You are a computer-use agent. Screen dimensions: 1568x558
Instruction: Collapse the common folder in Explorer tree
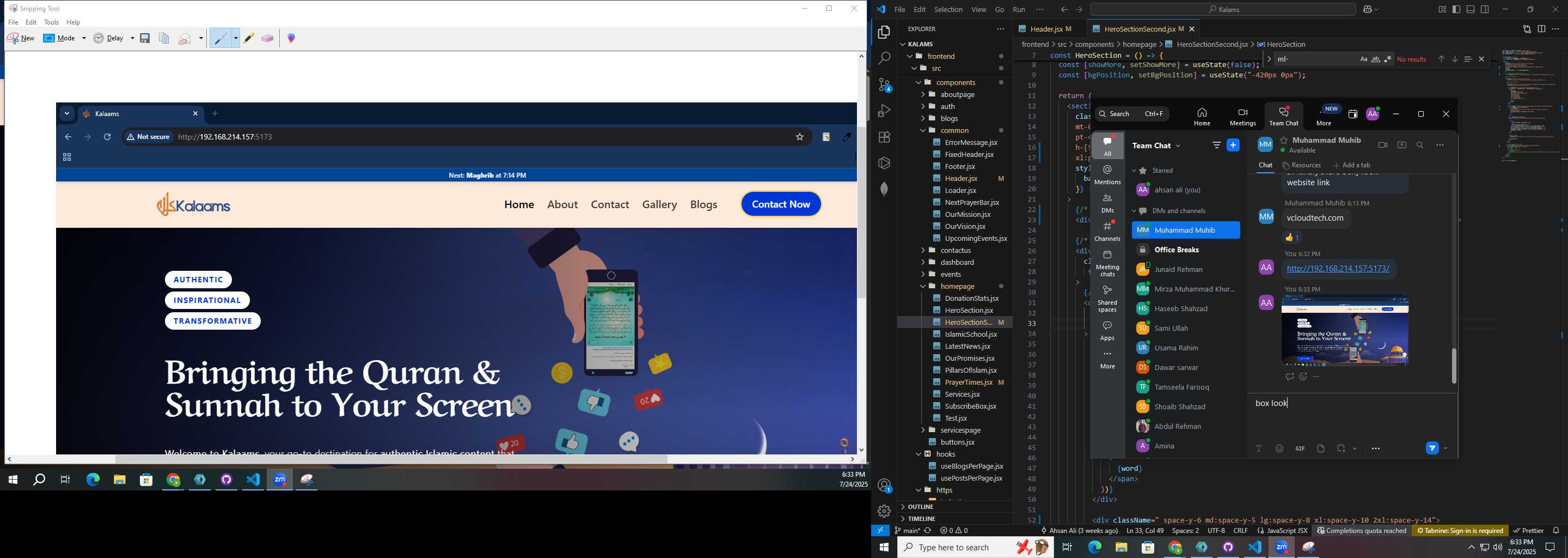coord(954,130)
